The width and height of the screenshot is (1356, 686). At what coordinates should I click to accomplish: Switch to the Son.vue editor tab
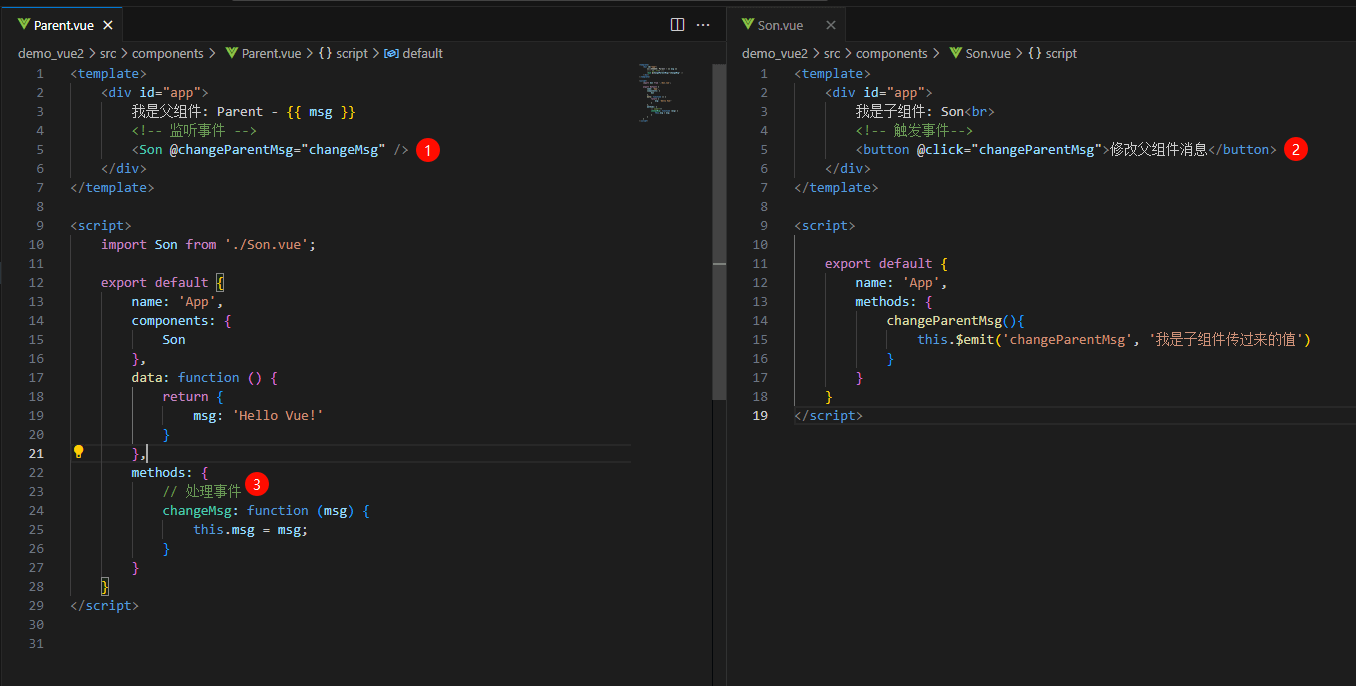780,25
